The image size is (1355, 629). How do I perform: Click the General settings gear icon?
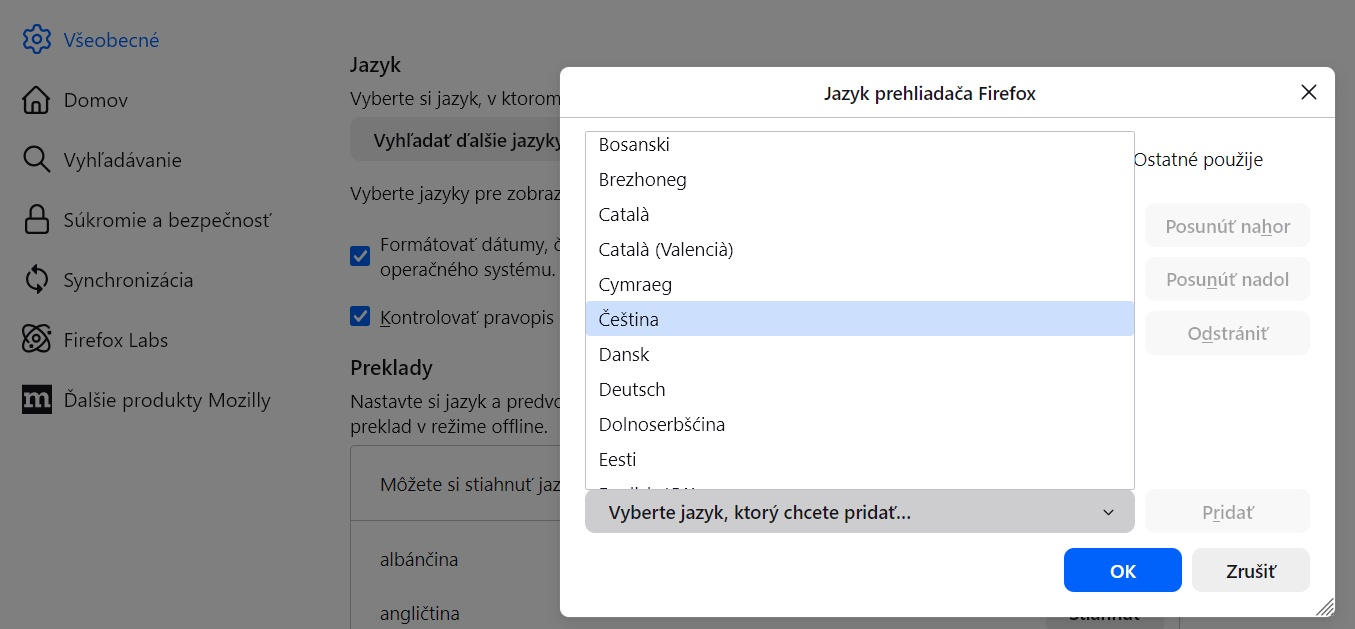[x=36, y=40]
